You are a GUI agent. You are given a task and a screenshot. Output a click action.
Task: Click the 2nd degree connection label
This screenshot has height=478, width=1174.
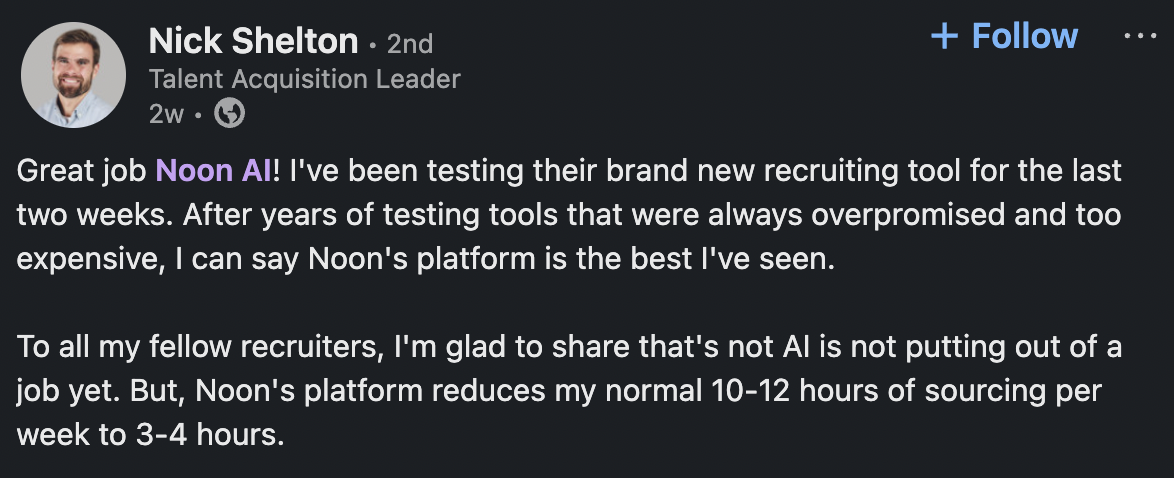coord(409,44)
